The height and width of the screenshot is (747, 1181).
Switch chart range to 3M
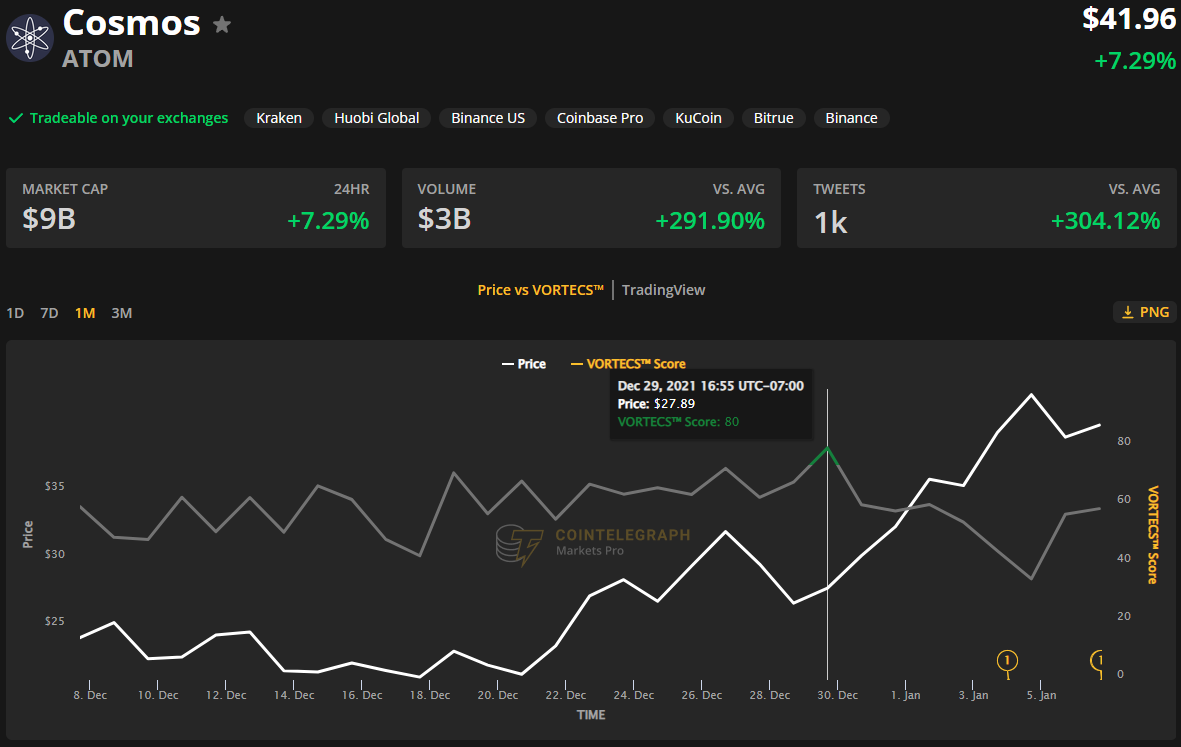pyautogui.click(x=121, y=313)
